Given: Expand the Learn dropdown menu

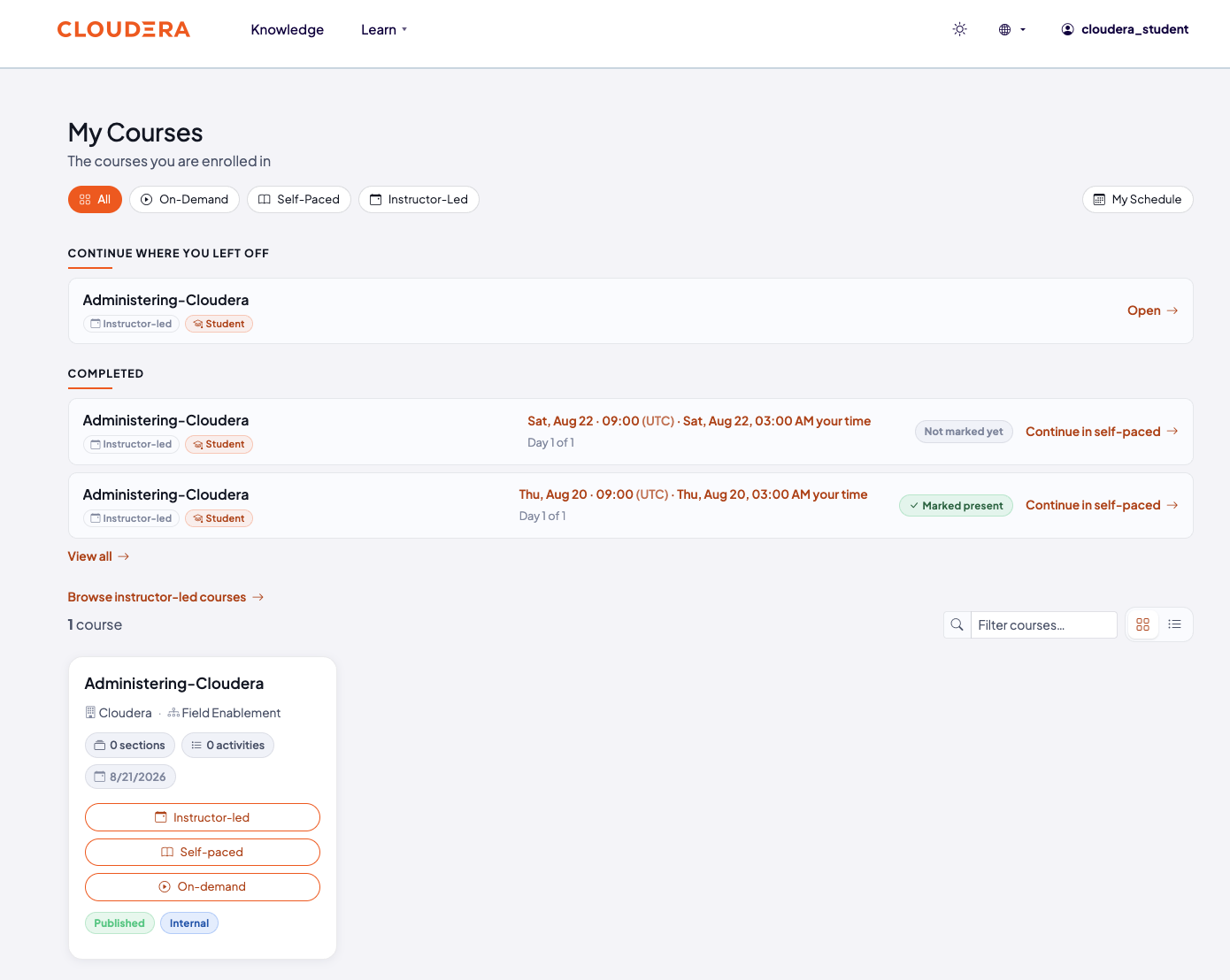Looking at the screenshot, I should (x=384, y=29).
